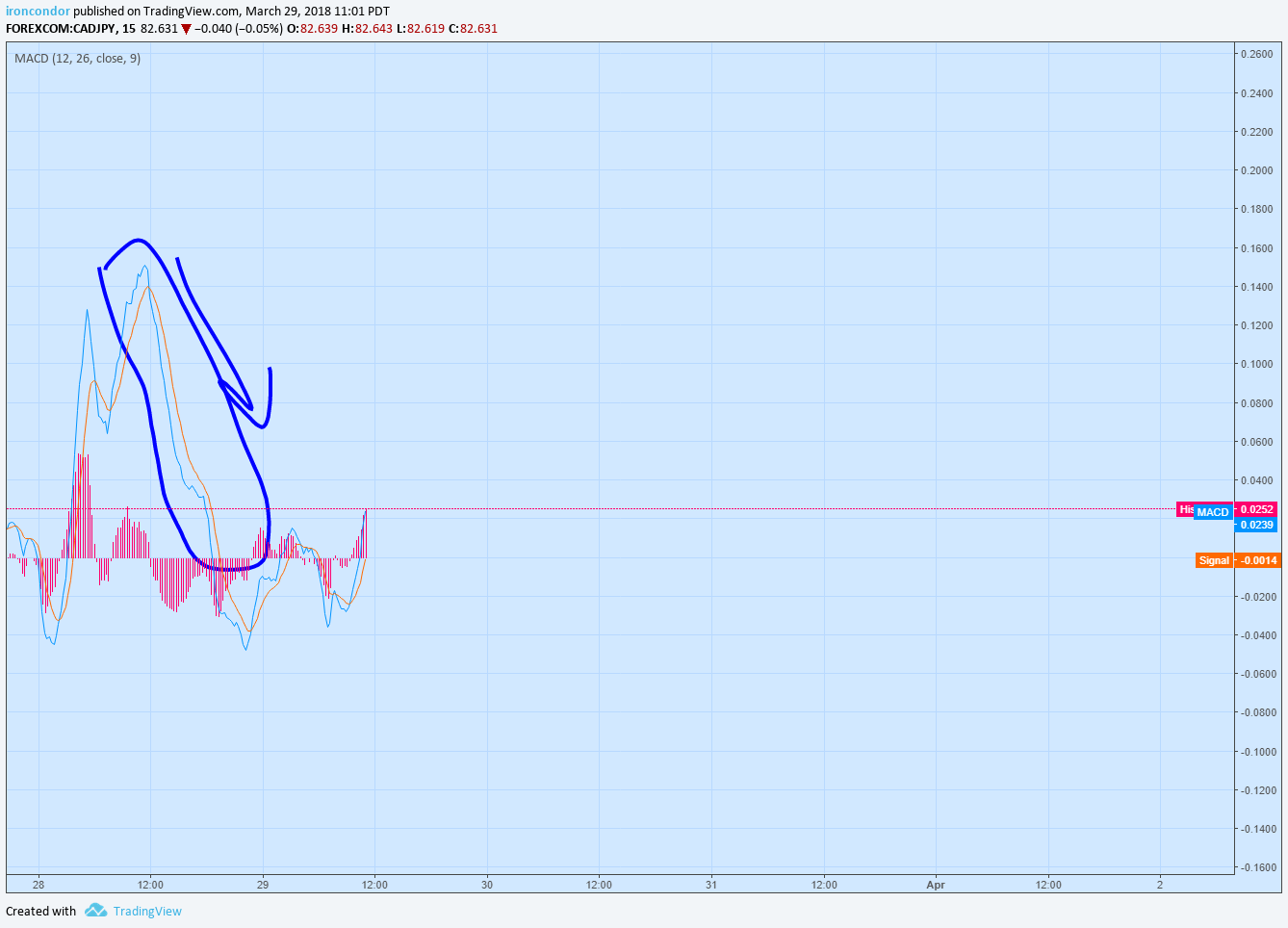Click the 28 date label on time axis
This screenshot has height=928, width=1288.
[x=39, y=885]
